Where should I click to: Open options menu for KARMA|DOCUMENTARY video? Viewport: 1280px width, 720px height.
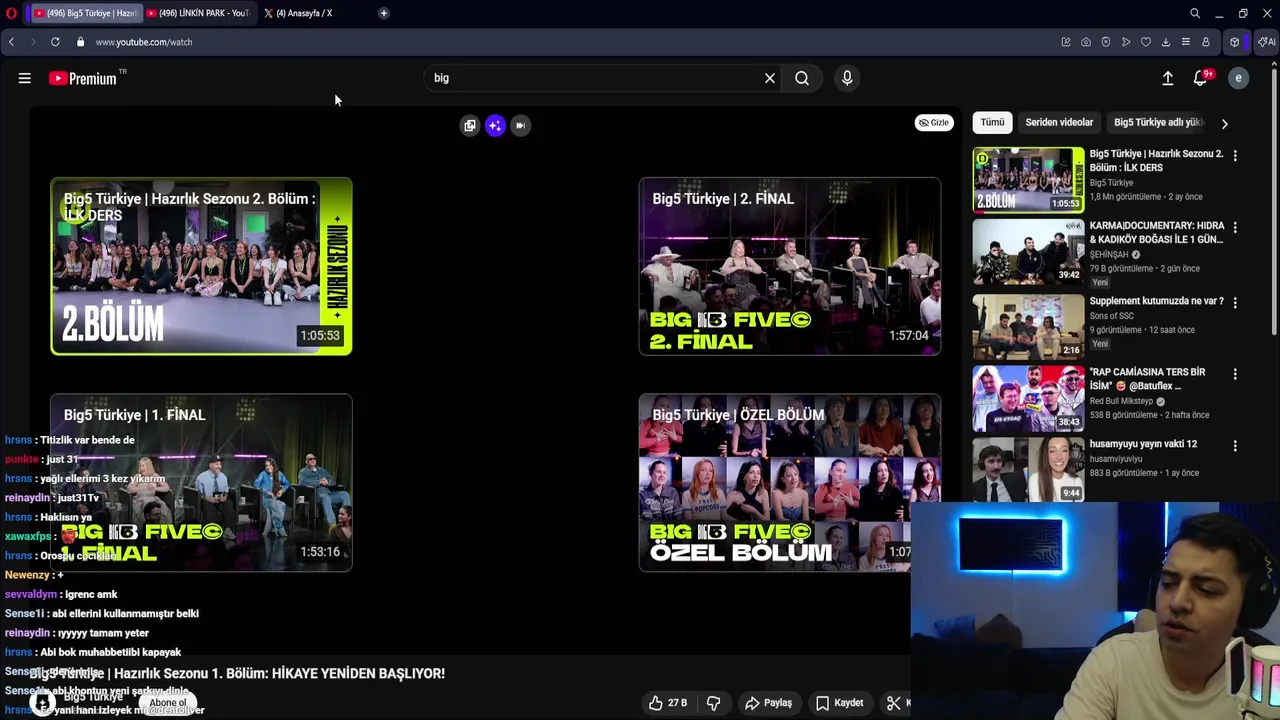1235,228
